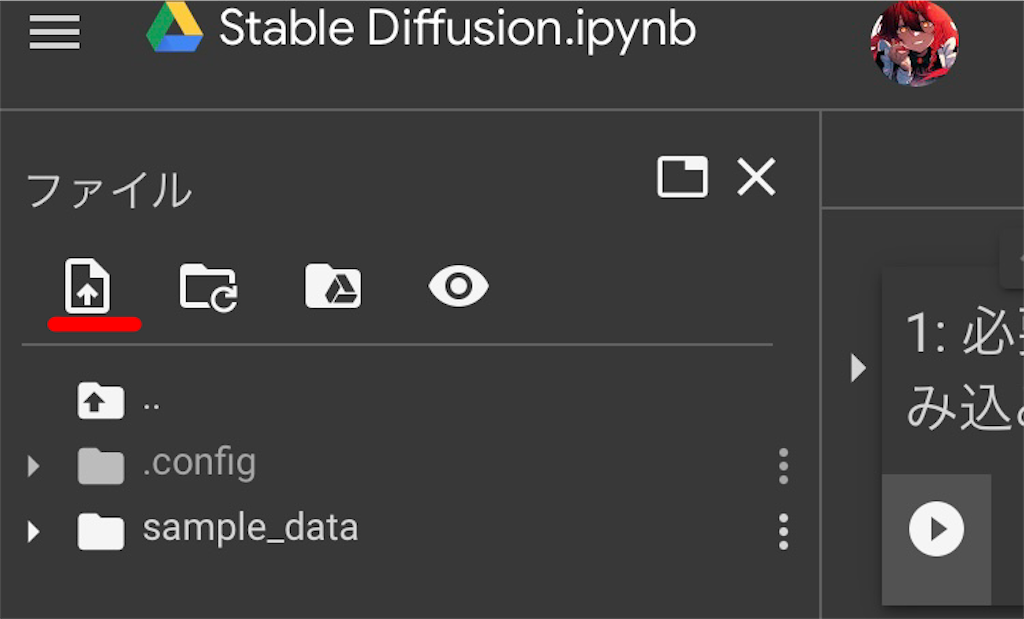Click the ファイル panel heading

click(x=108, y=190)
